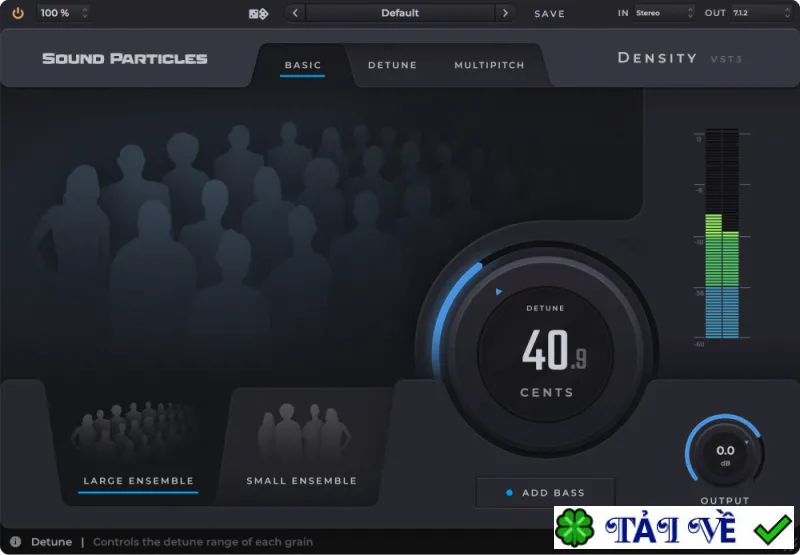
Task: Click the green checkmark icon
Action: (772, 529)
